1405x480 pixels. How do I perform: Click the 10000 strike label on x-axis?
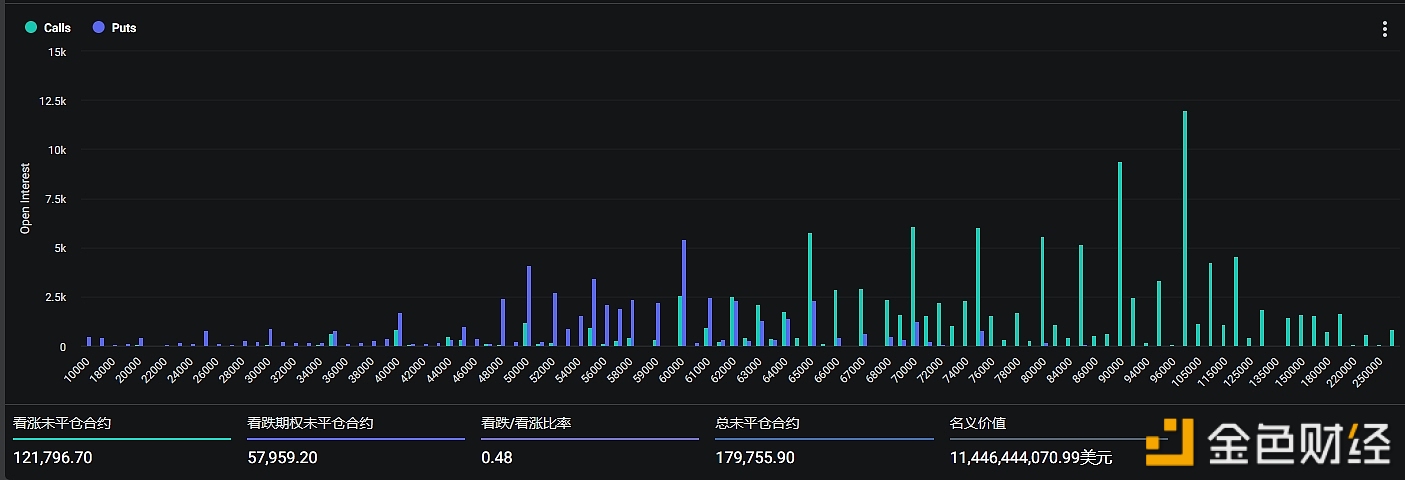click(x=75, y=369)
